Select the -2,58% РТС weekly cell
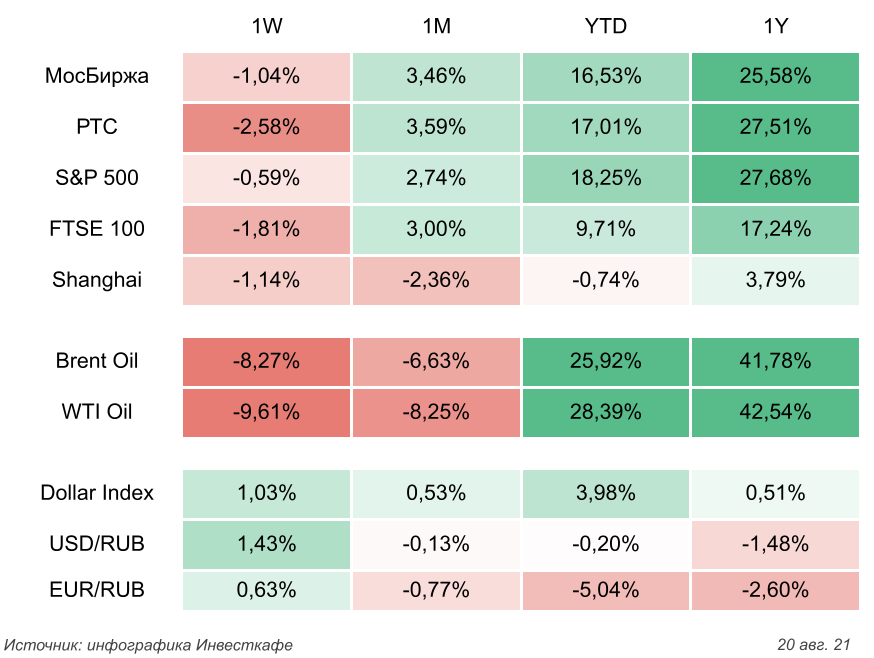The height and width of the screenshot is (658, 874). 266,127
